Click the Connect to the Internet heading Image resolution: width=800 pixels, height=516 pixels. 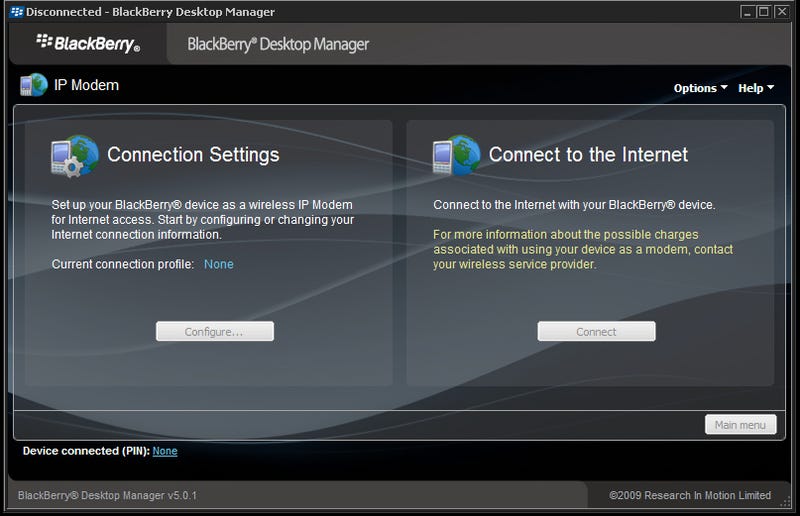point(588,155)
